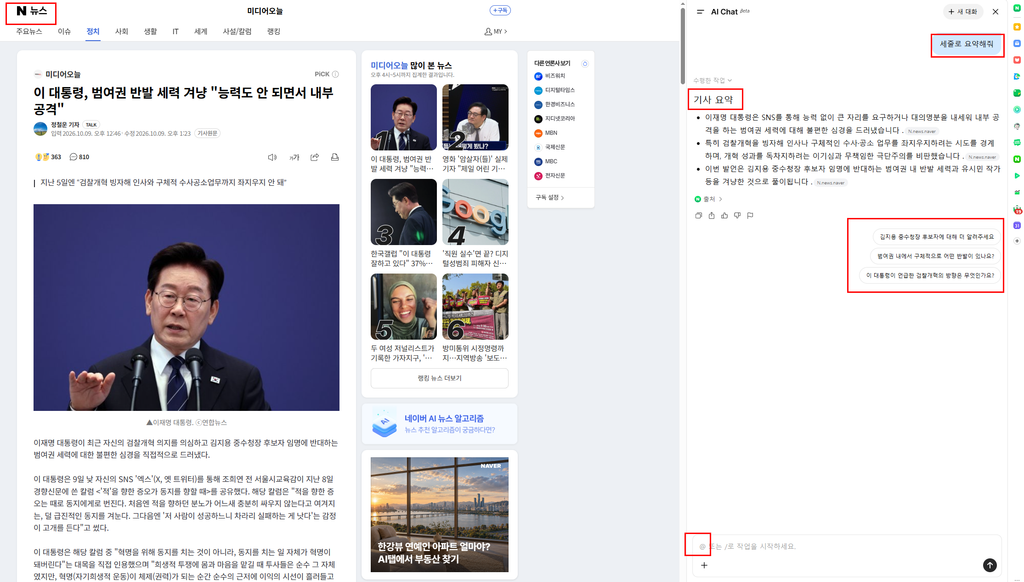
Task: Ask suggestion about 김지용 중수청장 후보자
Action: coord(936,236)
